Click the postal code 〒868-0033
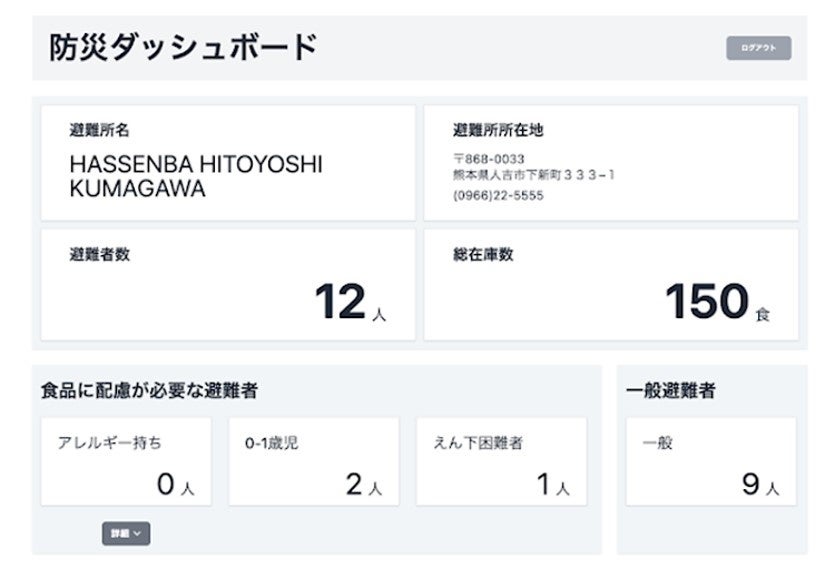Viewport: 824px width, 568px height. tap(489, 159)
